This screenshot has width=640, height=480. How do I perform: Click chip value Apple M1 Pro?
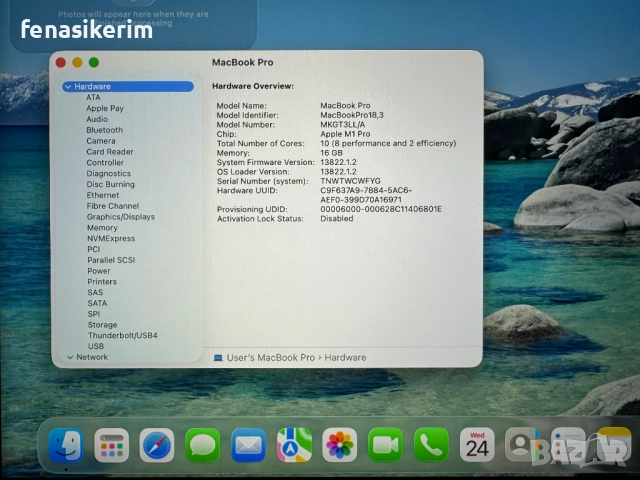point(345,134)
